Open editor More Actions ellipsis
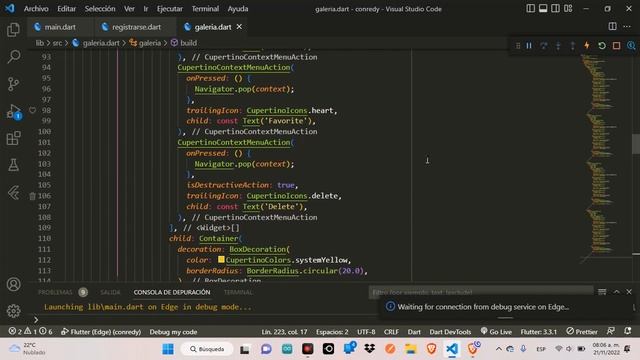The image size is (640, 360). (x=627, y=27)
